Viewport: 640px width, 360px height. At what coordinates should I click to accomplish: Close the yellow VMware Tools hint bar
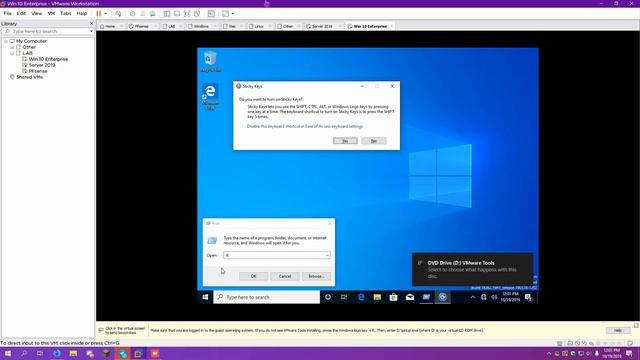pos(636,325)
